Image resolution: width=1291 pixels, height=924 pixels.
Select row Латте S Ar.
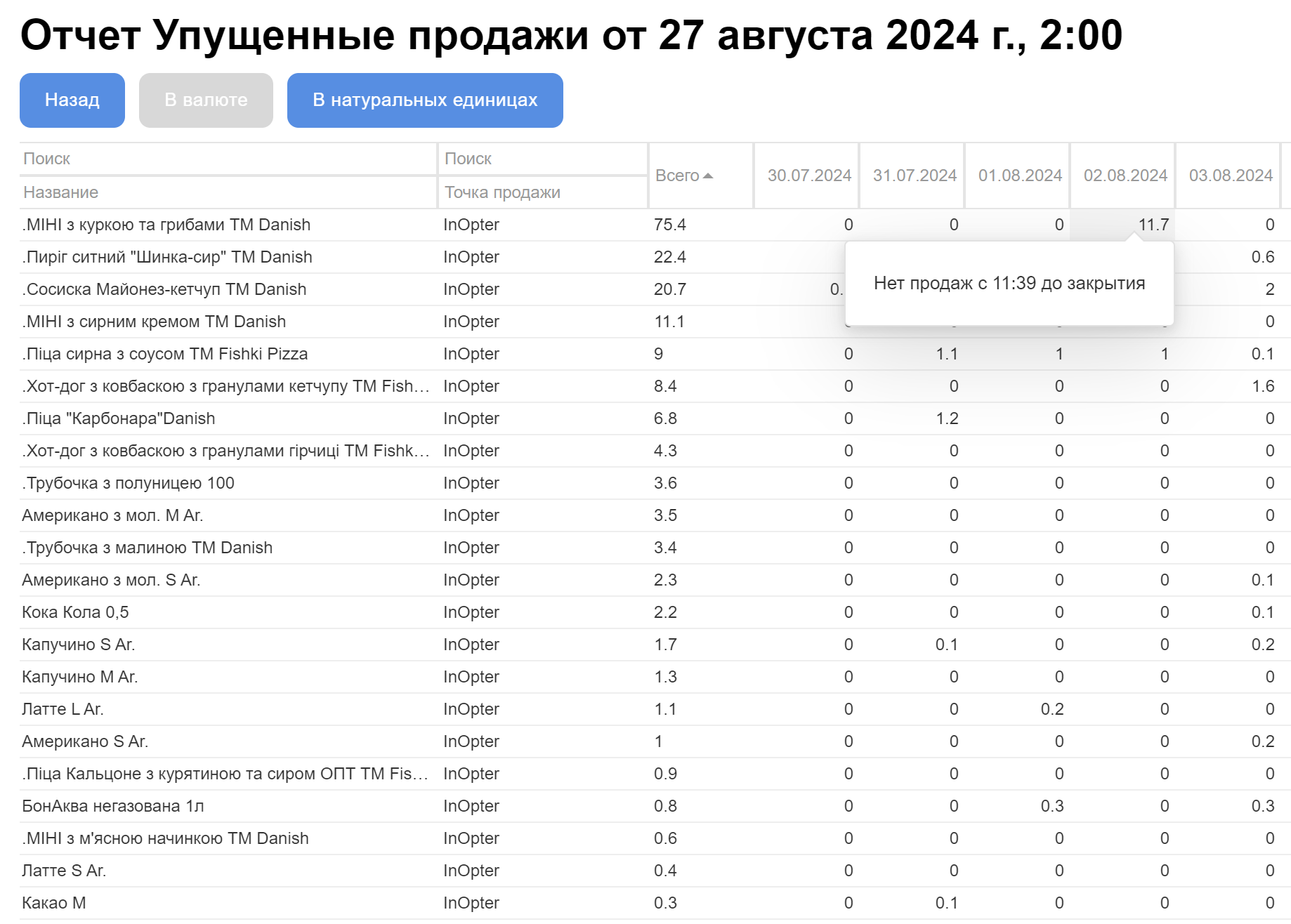[655, 871]
